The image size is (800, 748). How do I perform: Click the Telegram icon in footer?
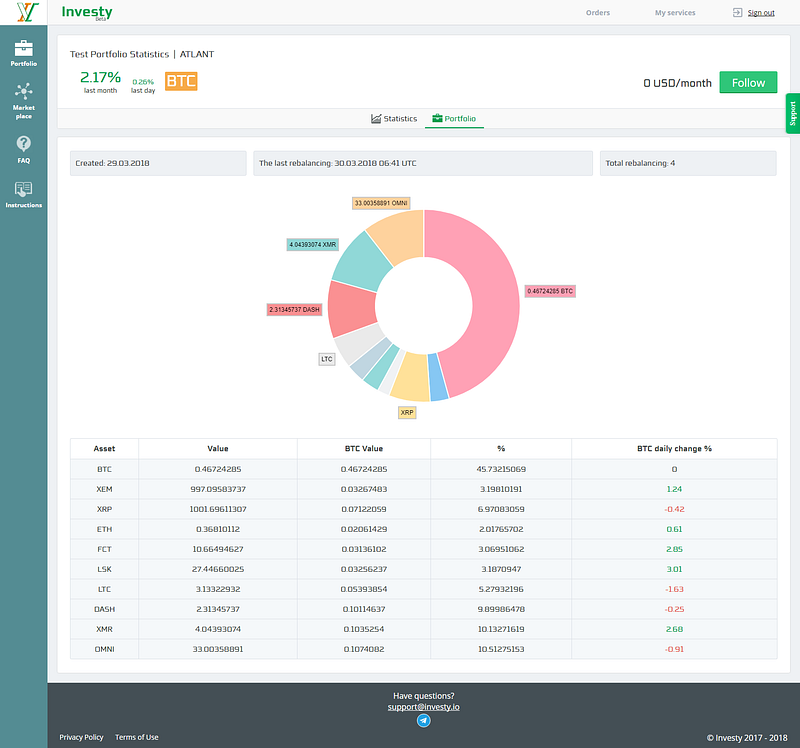tap(423, 720)
